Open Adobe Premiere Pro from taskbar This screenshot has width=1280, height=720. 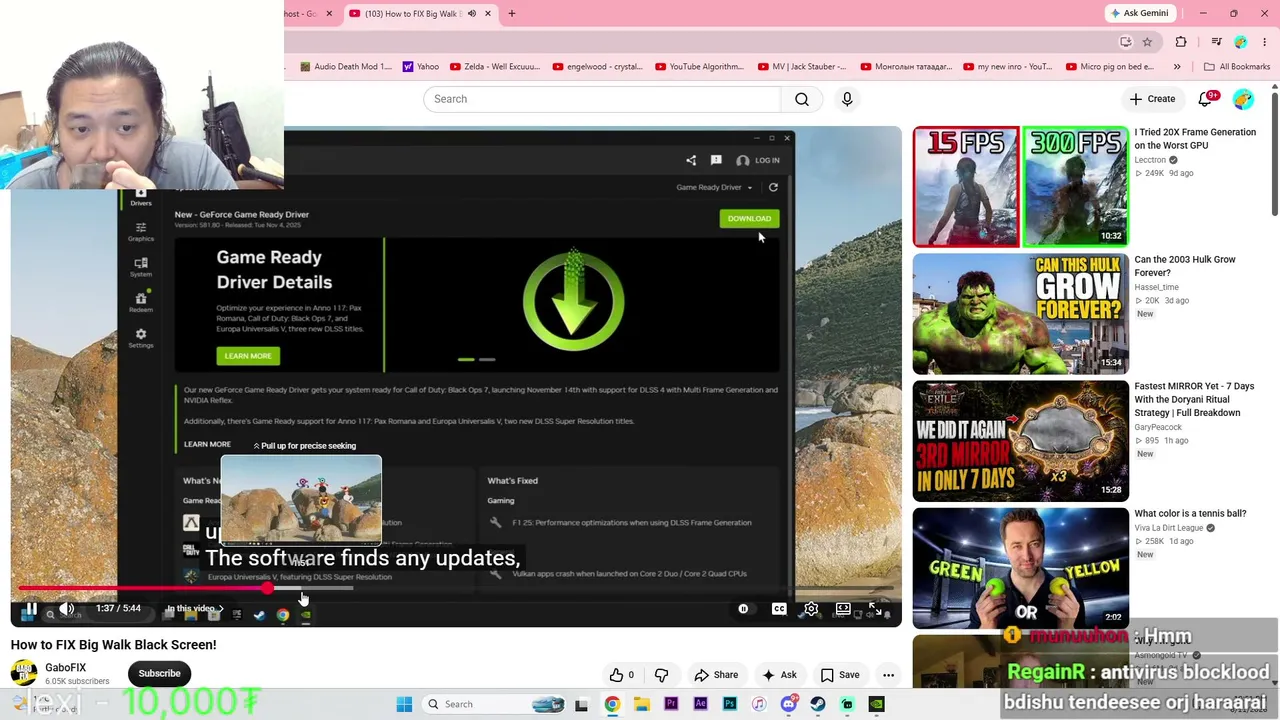[671, 704]
